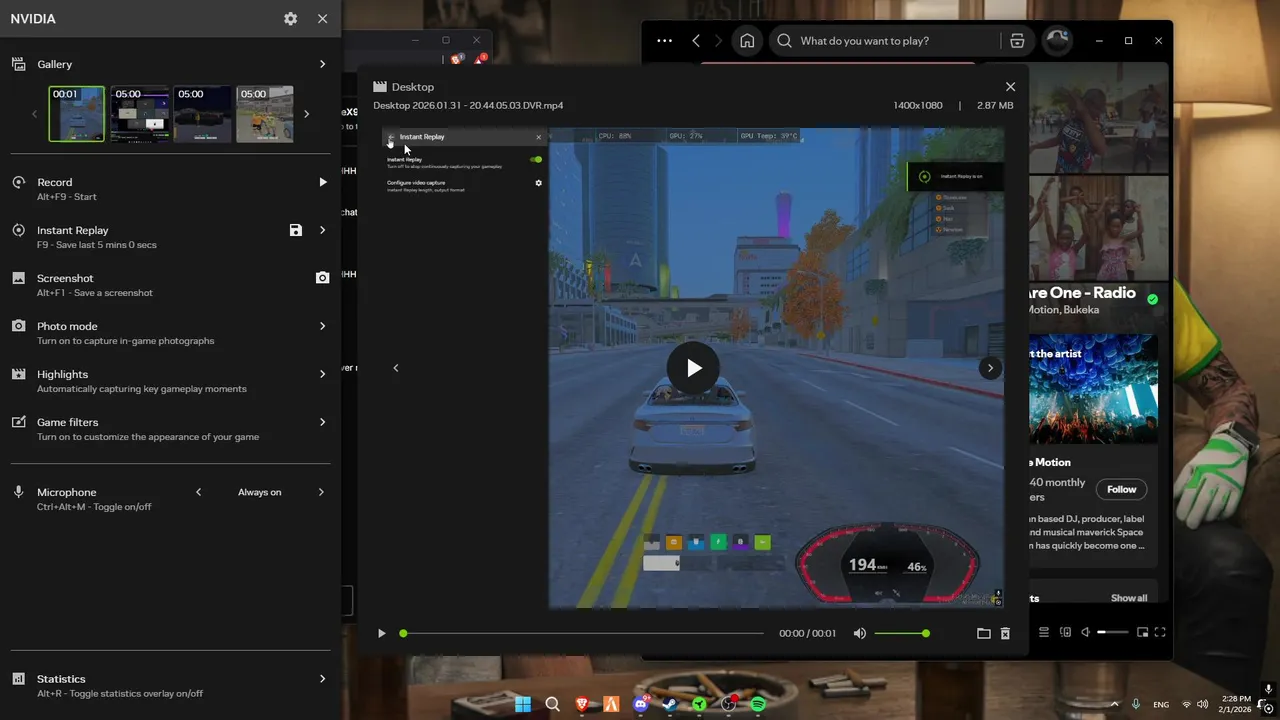Adjust the green video volume slider
The width and height of the screenshot is (1280, 720).
point(900,633)
